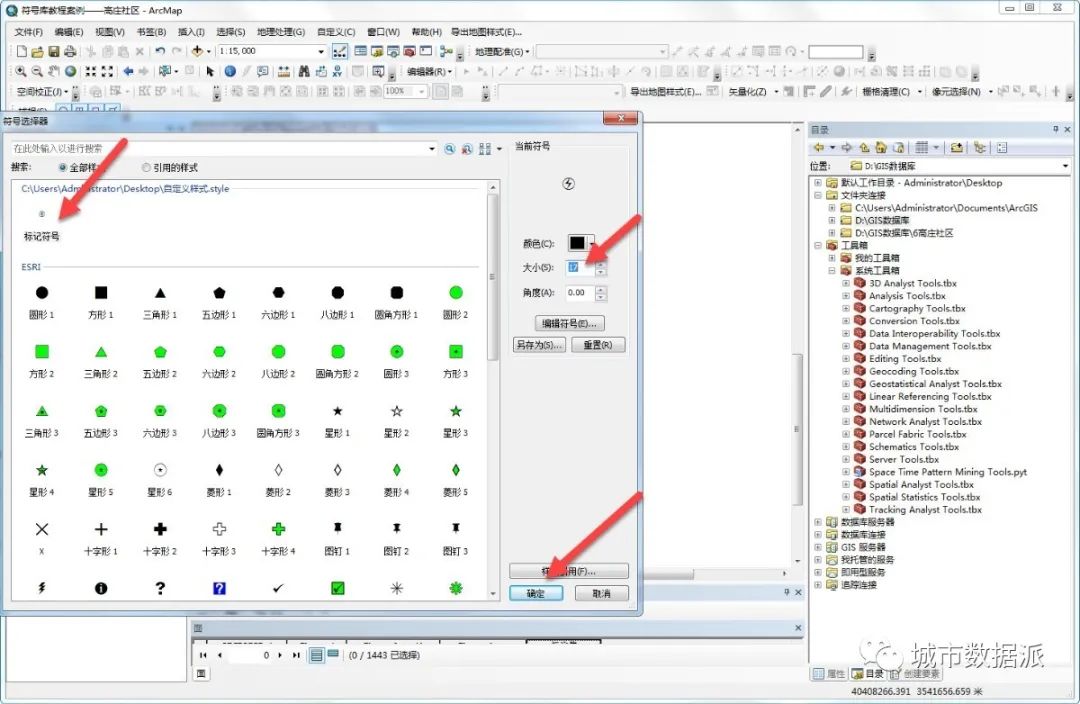
Task: Click the Catalog up one level icon
Action: point(864,147)
